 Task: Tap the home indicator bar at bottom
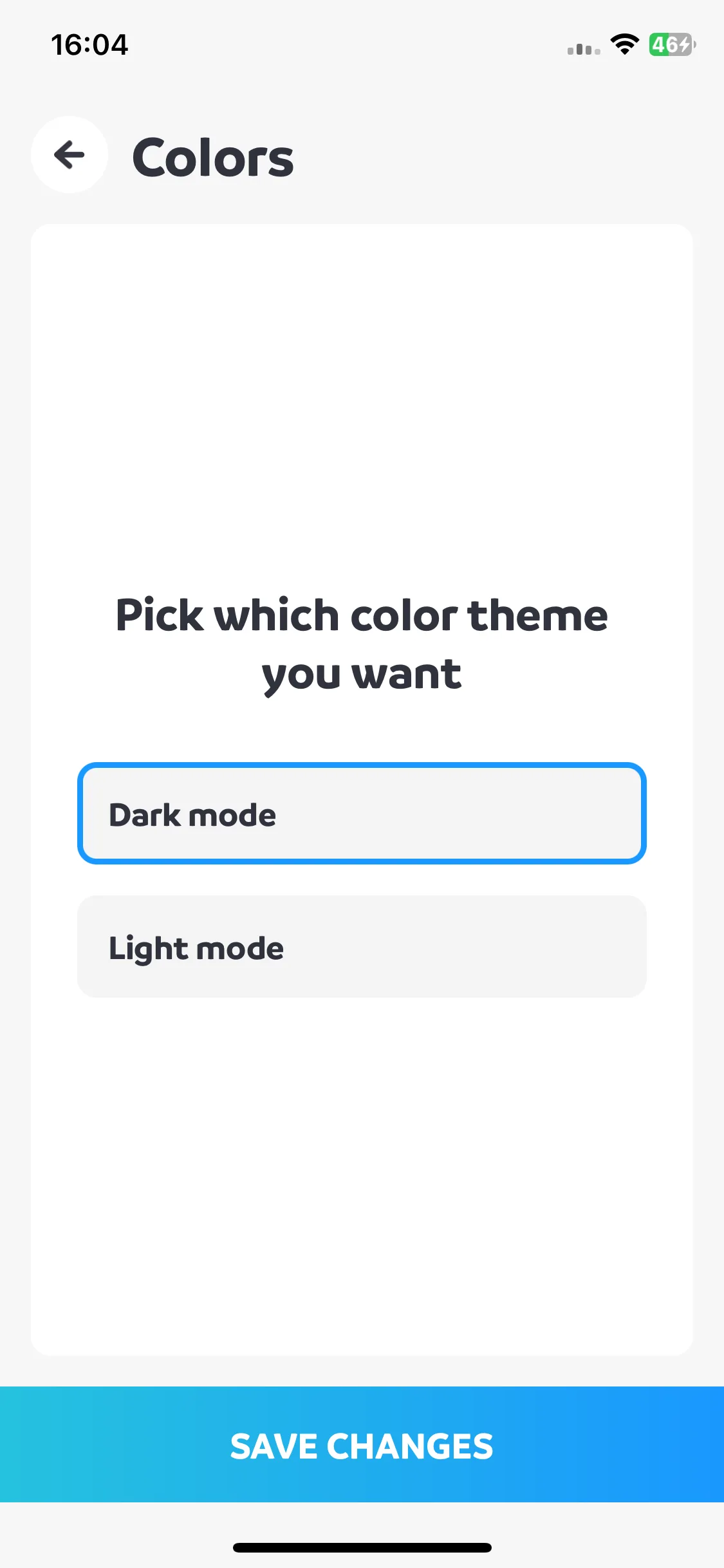tap(362, 1547)
